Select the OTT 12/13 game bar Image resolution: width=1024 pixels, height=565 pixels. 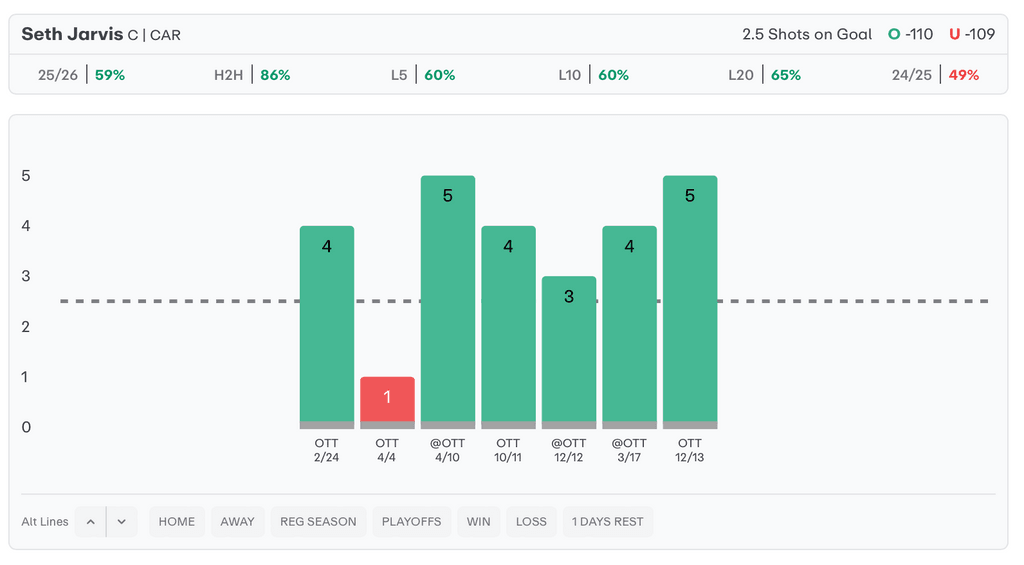[690, 302]
